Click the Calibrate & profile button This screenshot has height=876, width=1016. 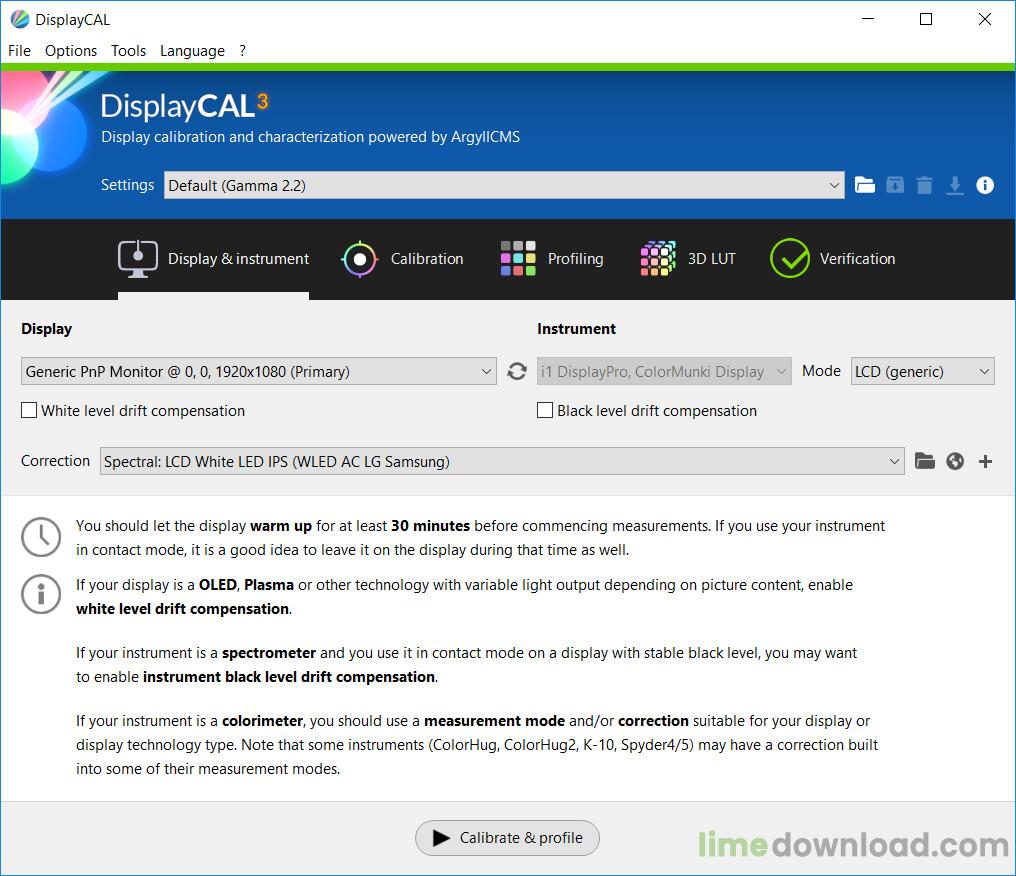click(507, 838)
